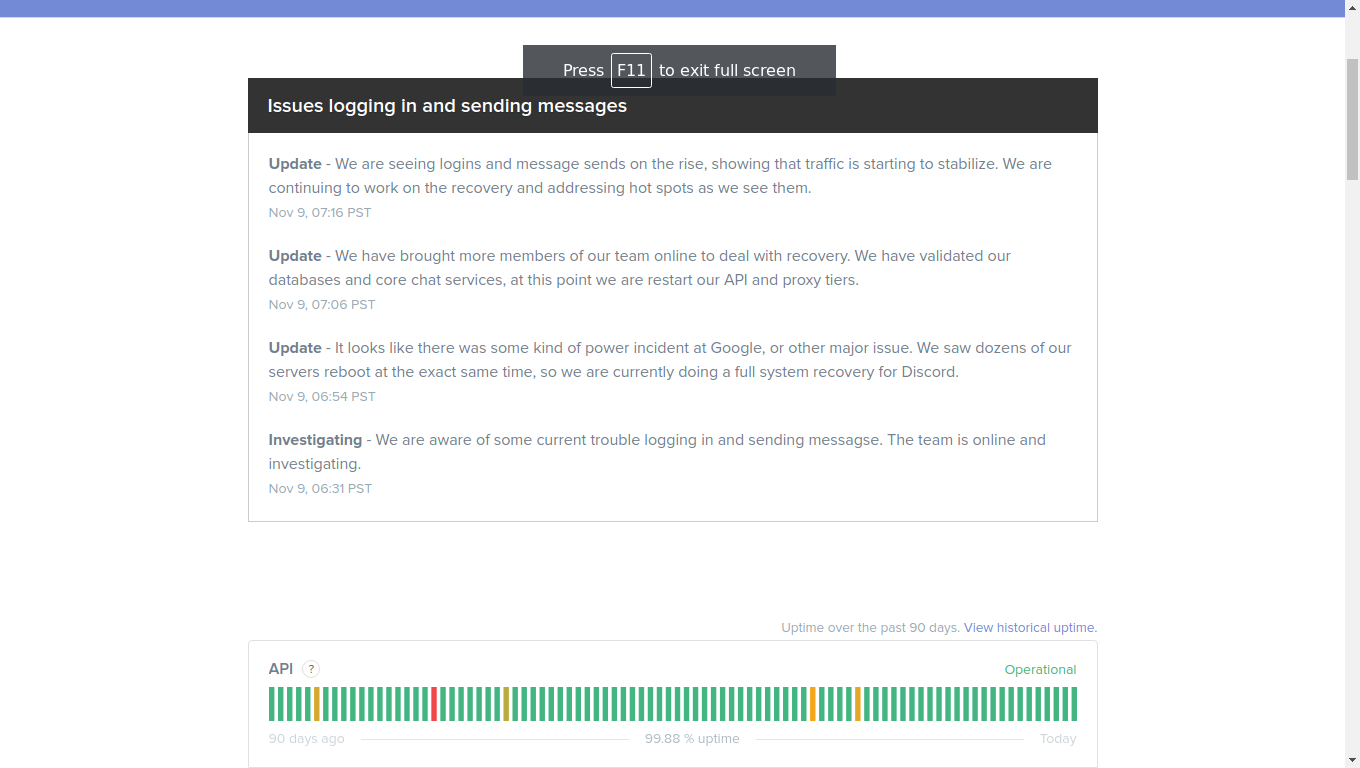Click the red outage bar in the API uptime chart
This screenshot has height=768, width=1360.
434,704
